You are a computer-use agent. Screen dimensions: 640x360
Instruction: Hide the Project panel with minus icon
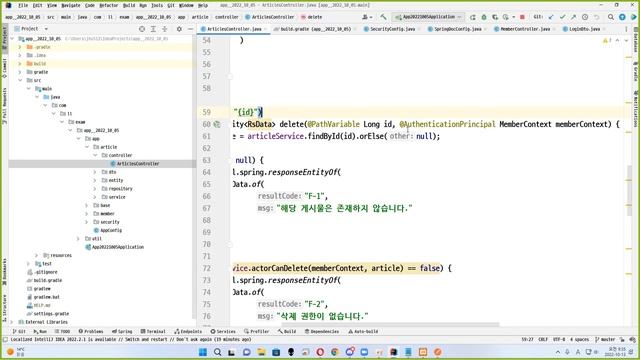pyautogui.click(x=190, y=29)
